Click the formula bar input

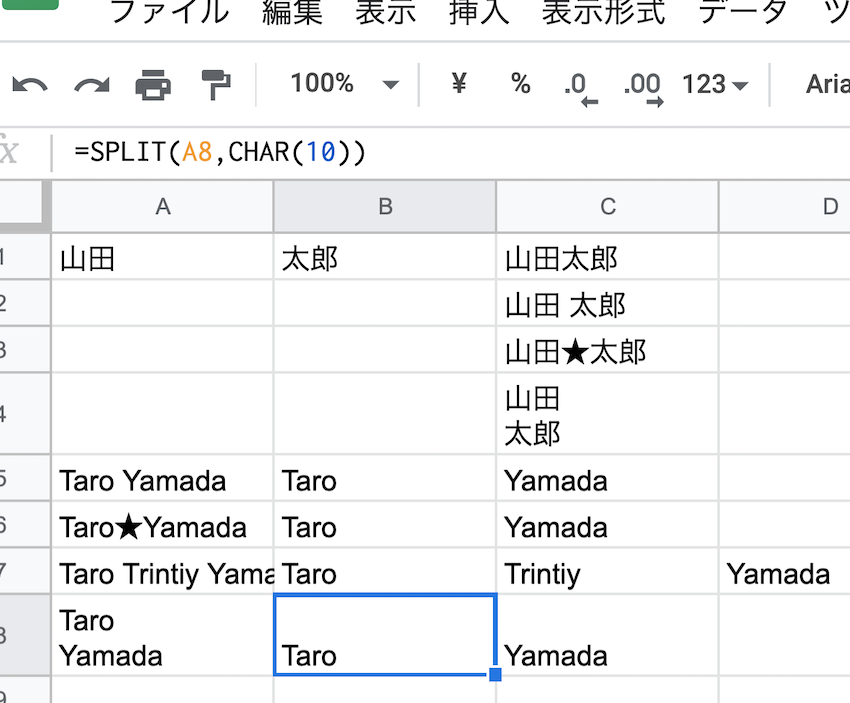[x=450, y=153]
